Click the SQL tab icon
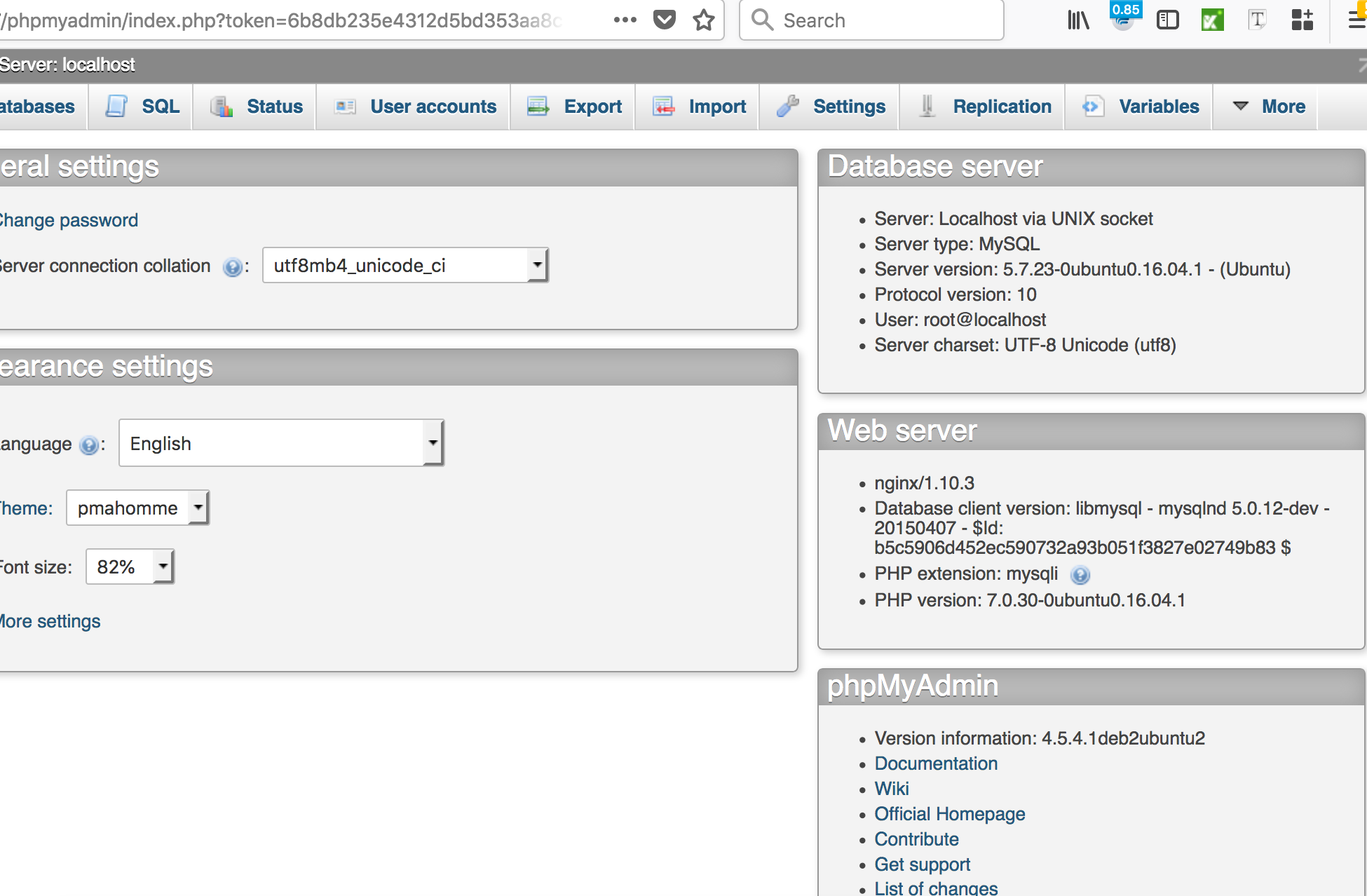Viewport: 1367px width, 896px height. click(x=116, y=107)
